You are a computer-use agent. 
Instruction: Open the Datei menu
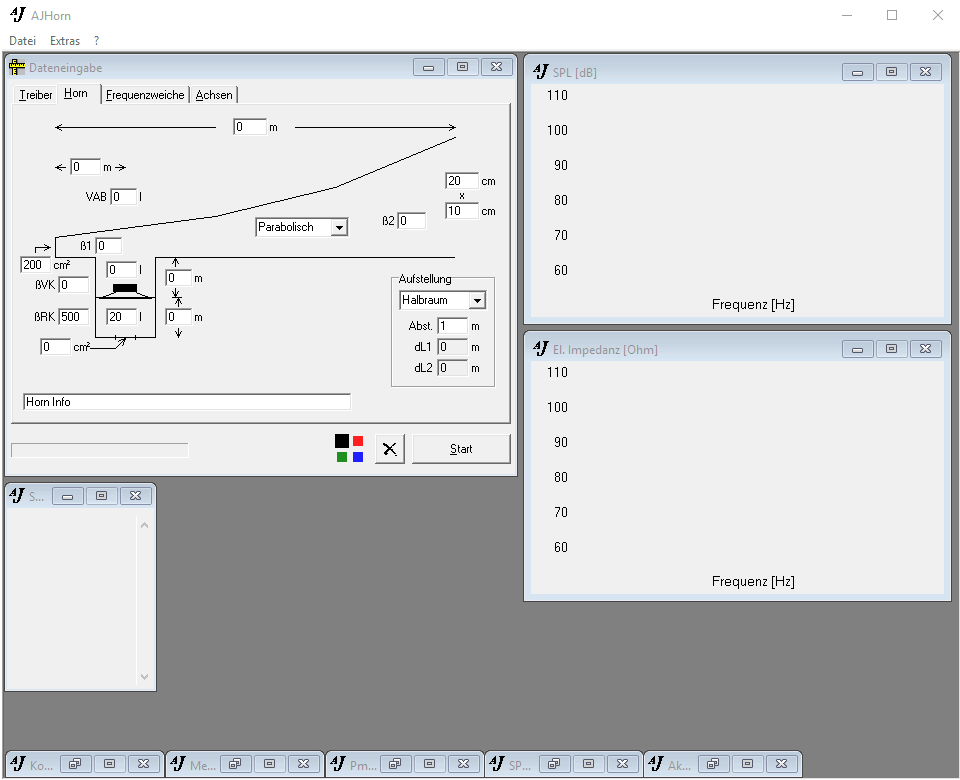pyautogui.click(x=23, y=41)
